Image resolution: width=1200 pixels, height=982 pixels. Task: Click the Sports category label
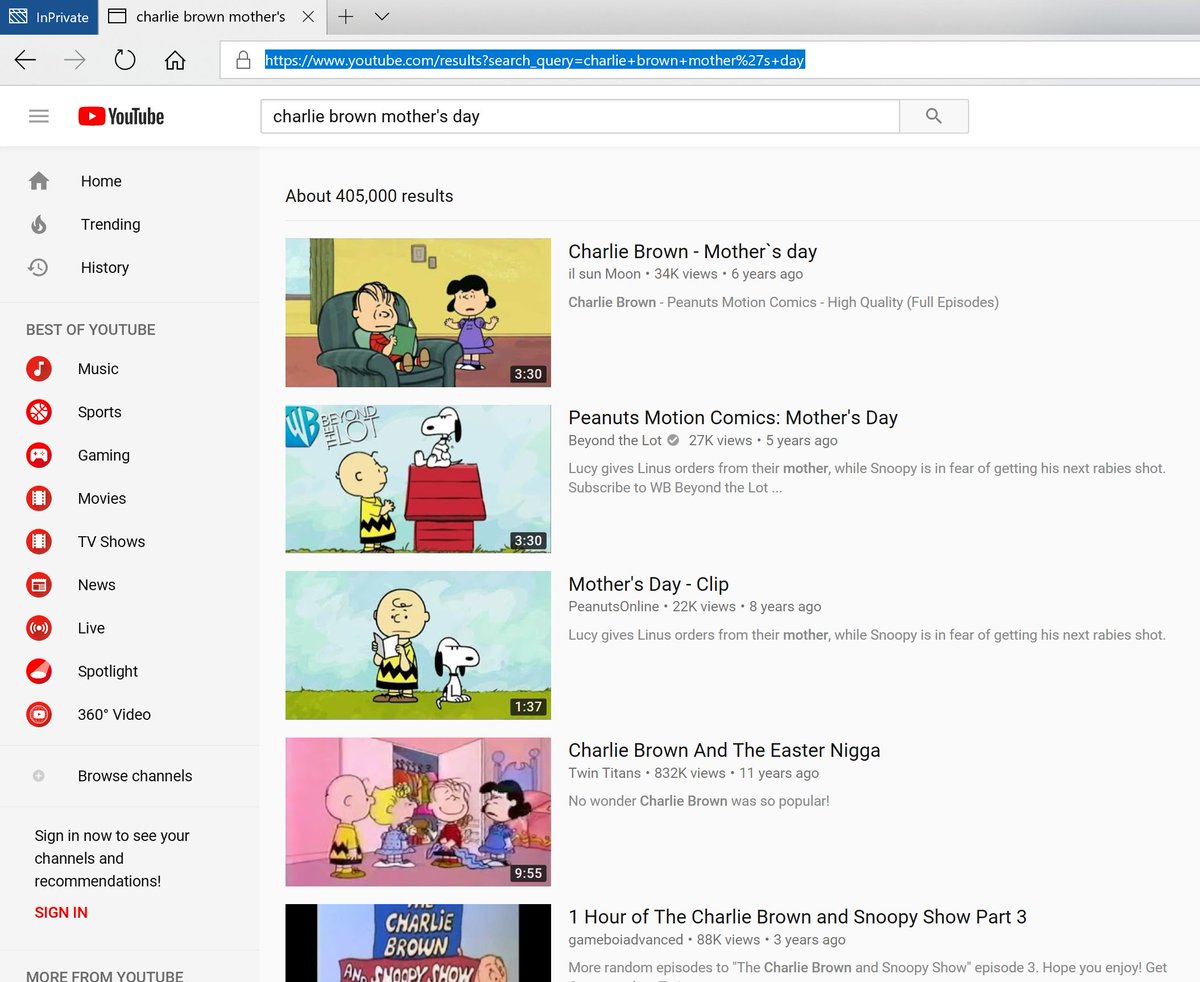99,412
